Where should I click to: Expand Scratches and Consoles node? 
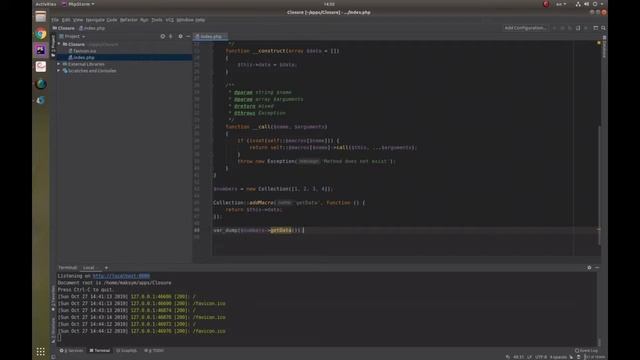(59, 71)
